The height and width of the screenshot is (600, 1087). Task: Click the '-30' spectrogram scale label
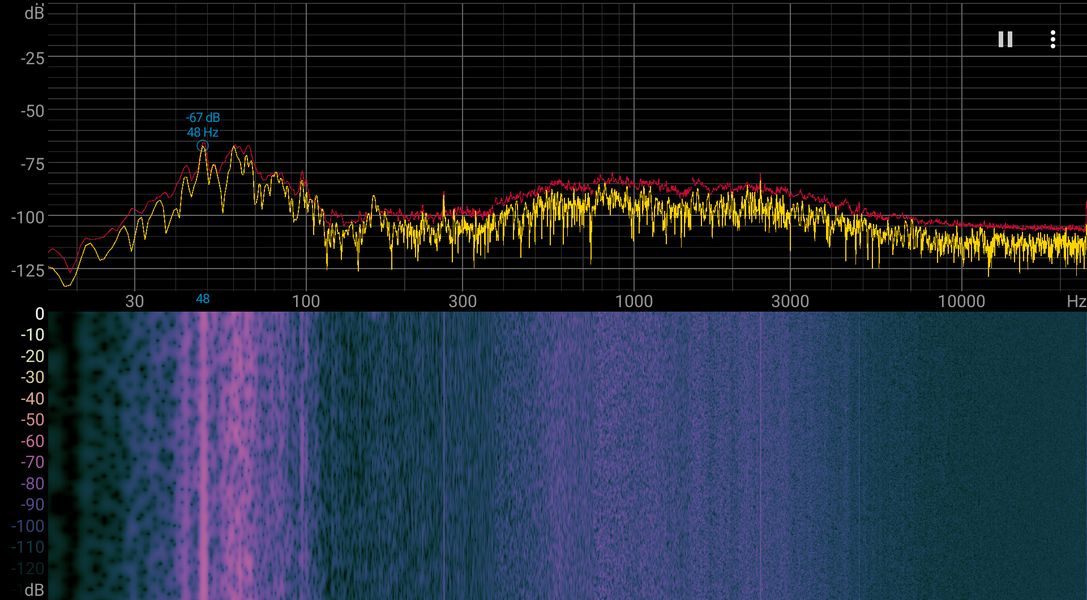coord(33,378)
